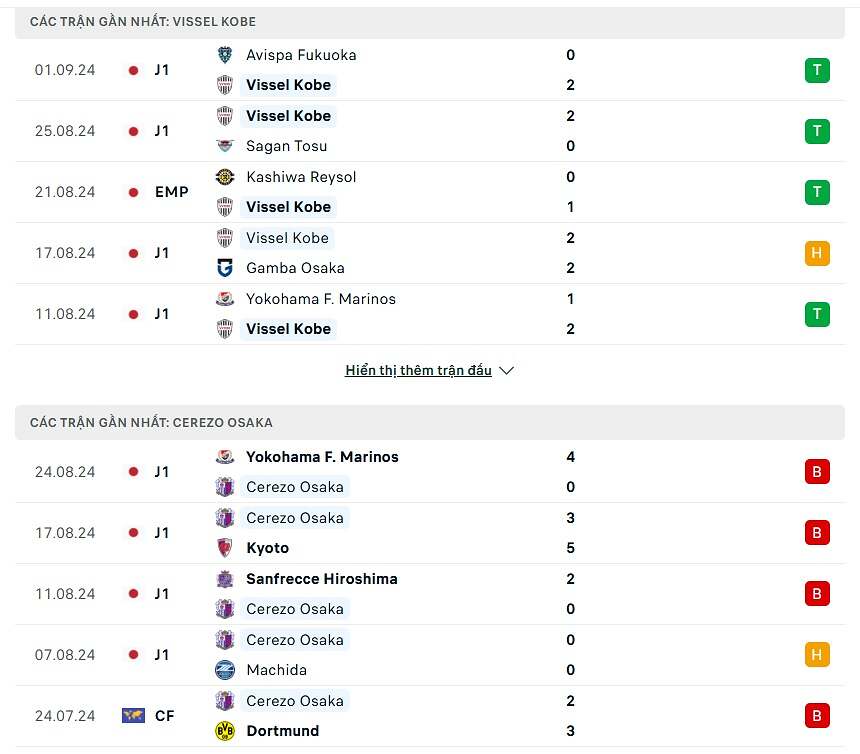
Task: Click orange H badge for Gamba Osaka match
Action: click(817, 253)
